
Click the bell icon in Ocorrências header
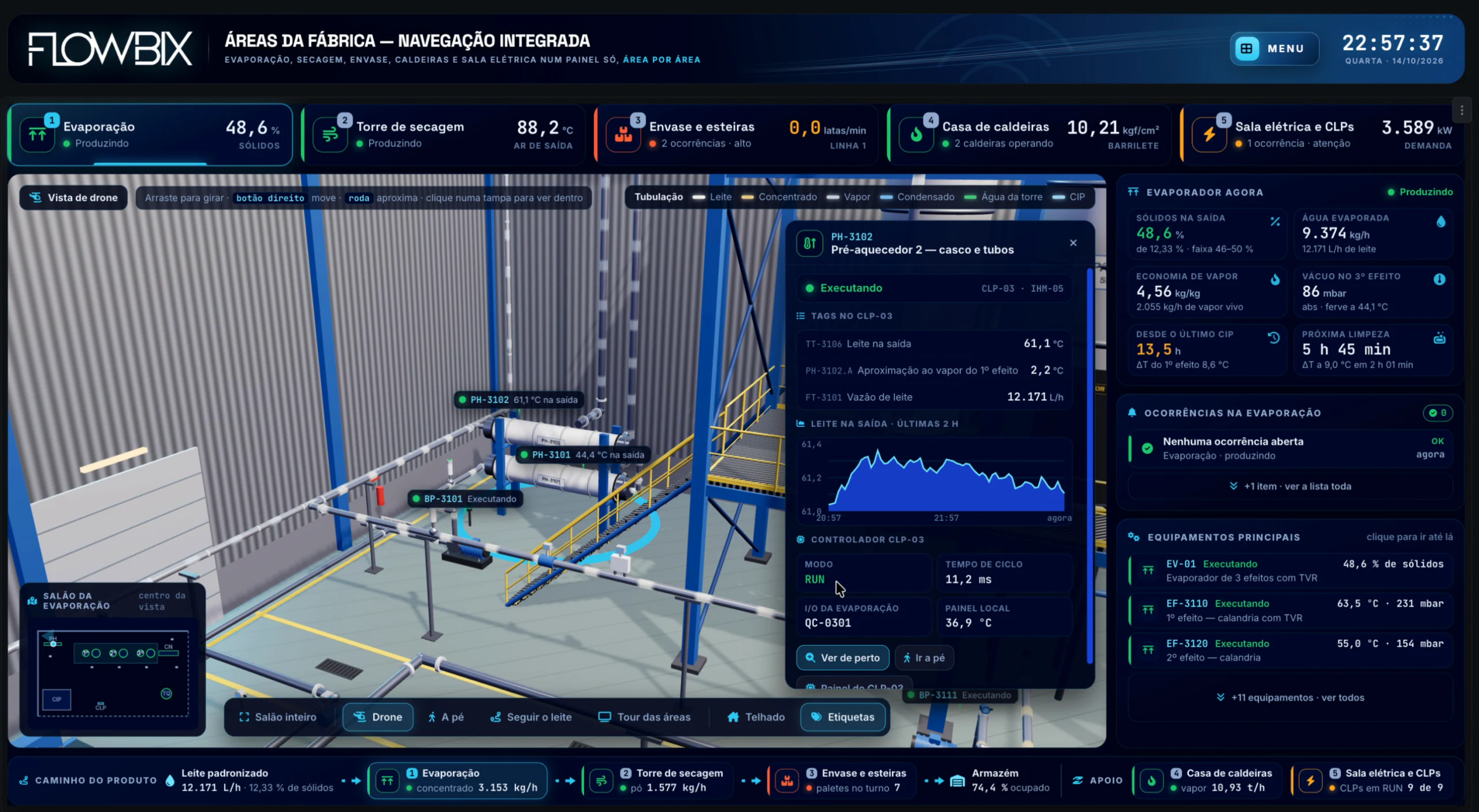pyautogui.click(x=1132, y=413)
